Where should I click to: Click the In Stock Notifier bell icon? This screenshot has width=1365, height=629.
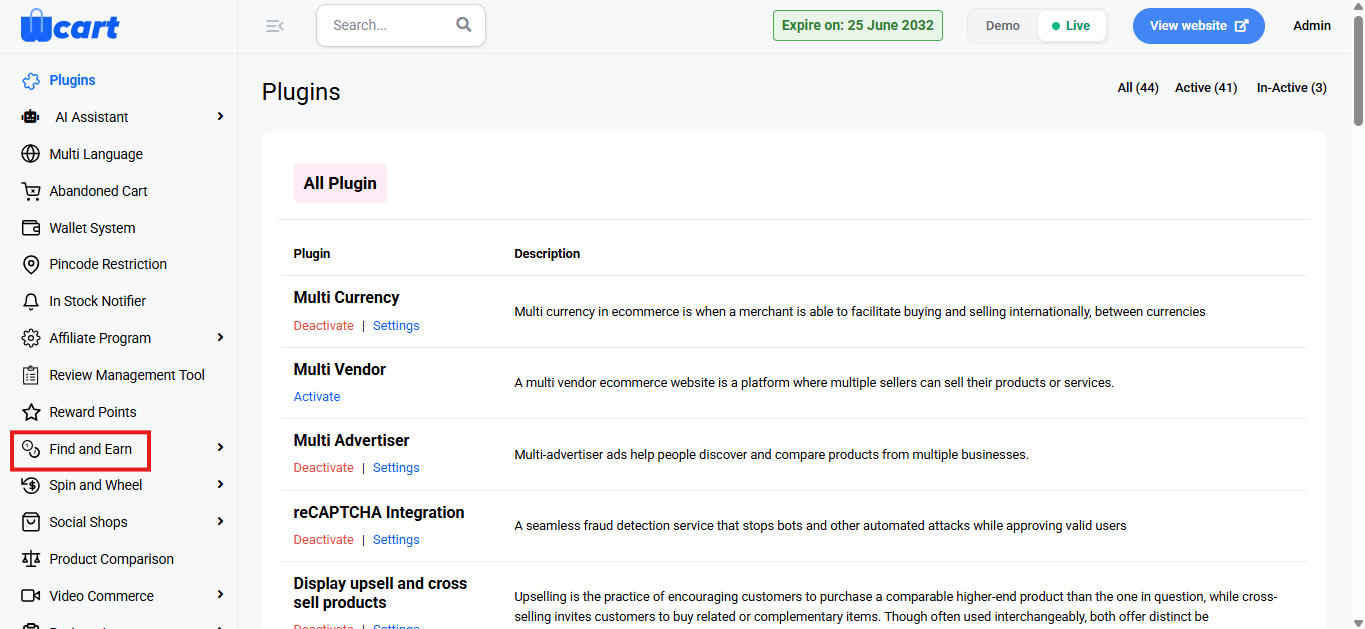click(31, 301)
